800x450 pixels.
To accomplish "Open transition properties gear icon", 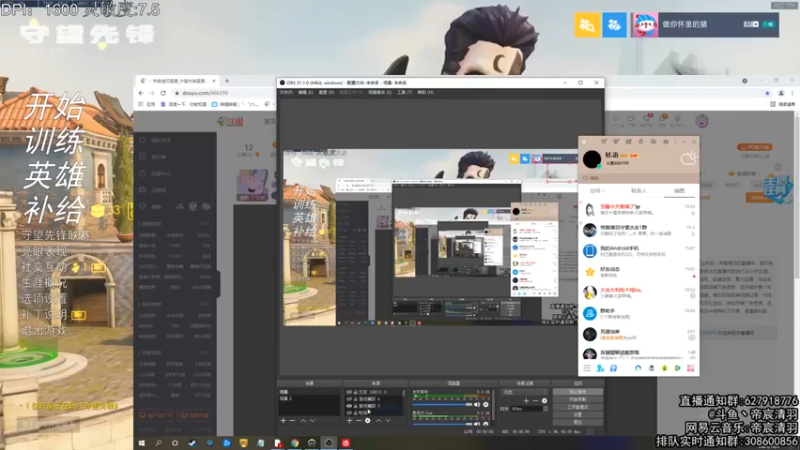I will pos(544,401).
